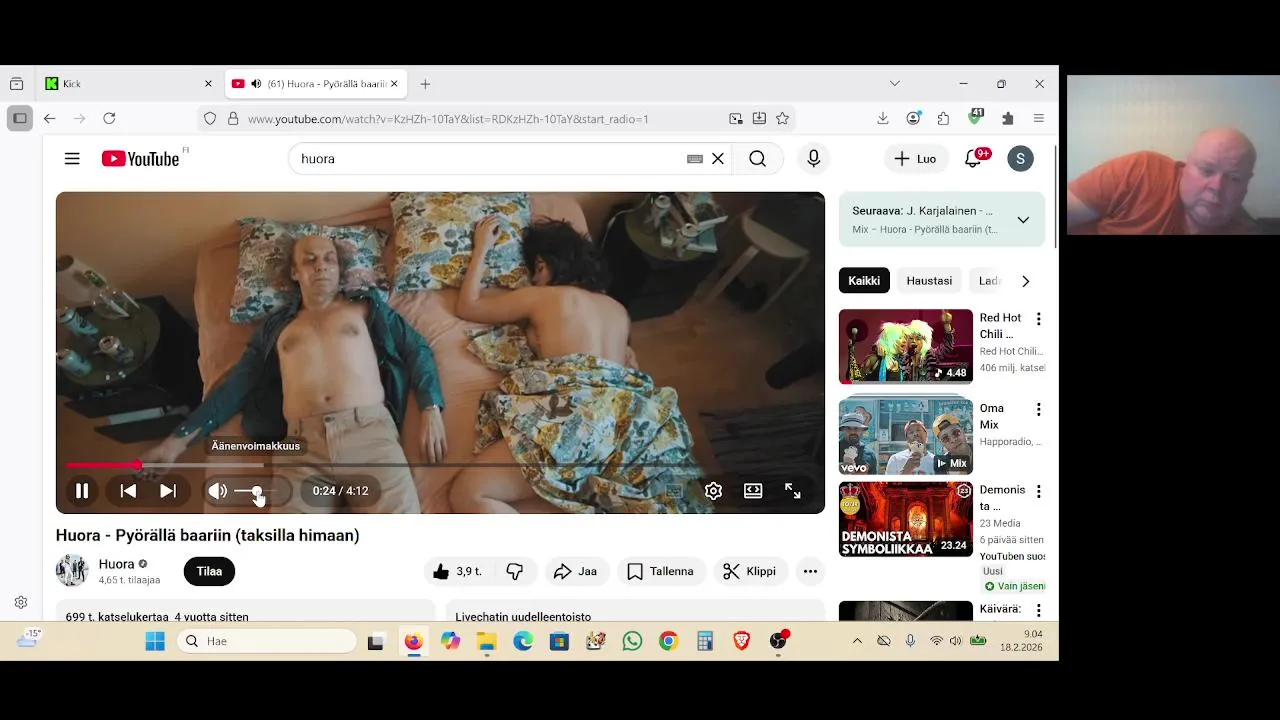Open the Oma Mix thumbnail
The image size is (1280, 720).
pyautogui.click(x=905, y=436)
